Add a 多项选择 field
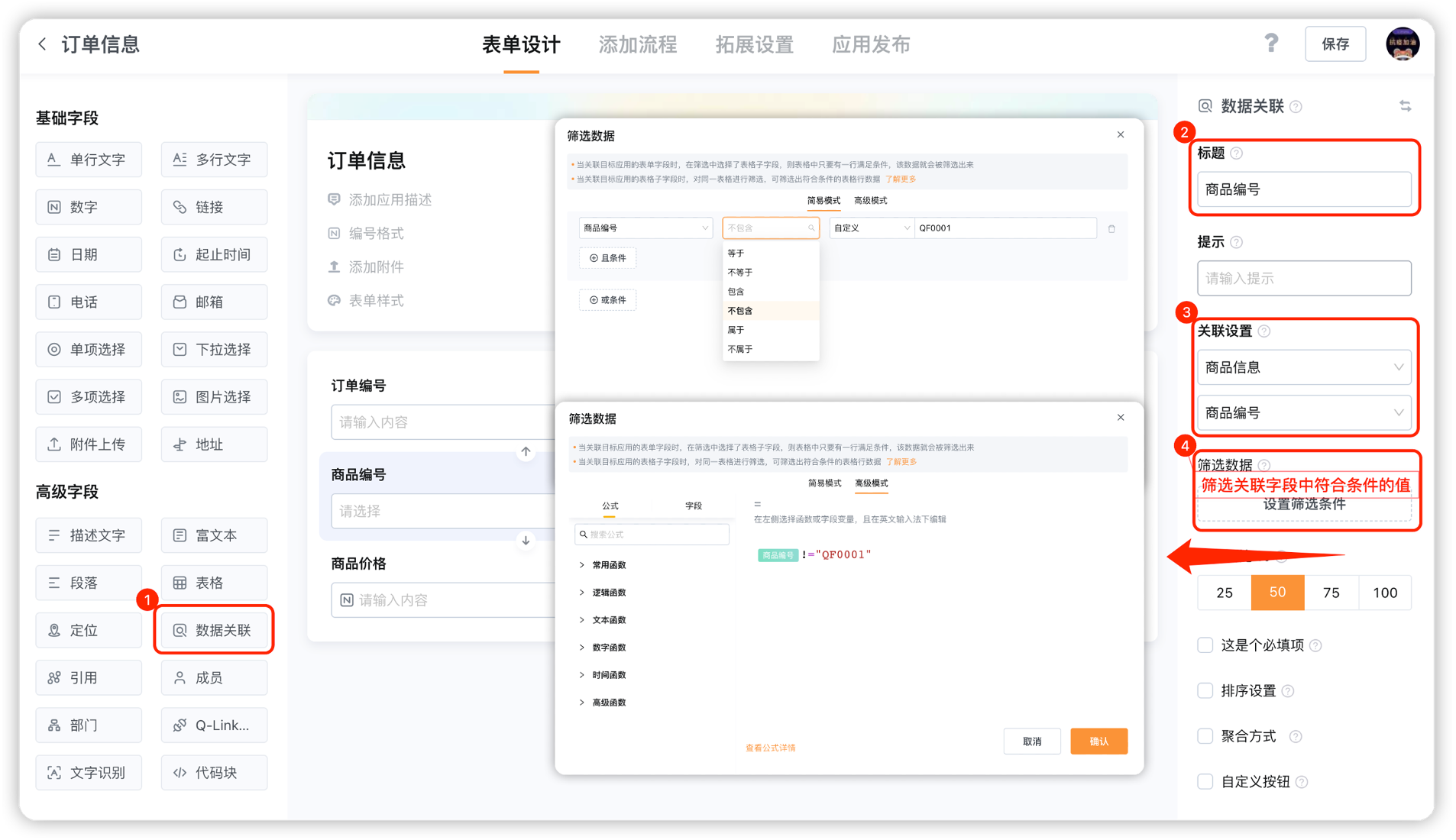This screenshot has width=1456, height=840. click(x=89, y=396)
